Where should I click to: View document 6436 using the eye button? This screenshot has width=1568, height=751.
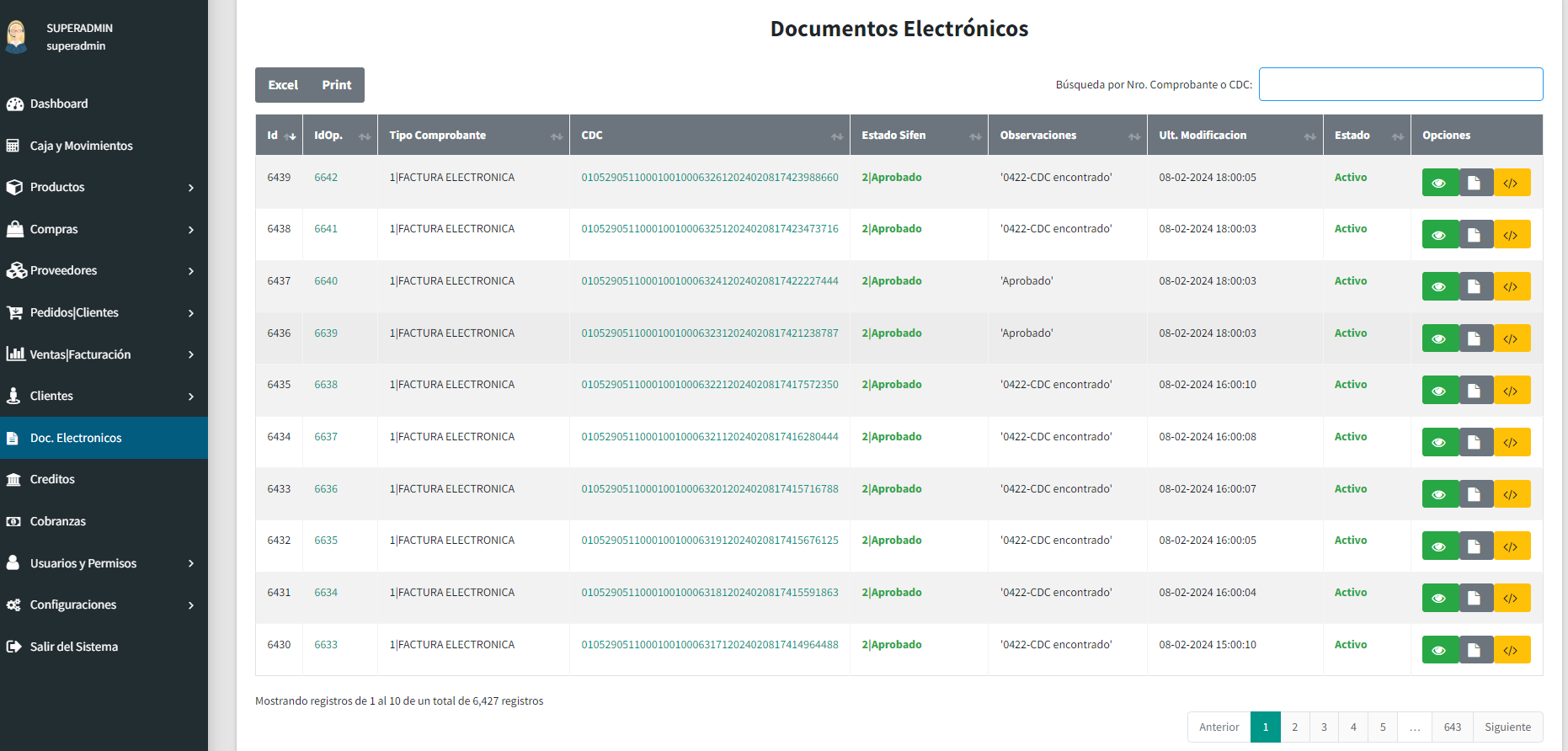click(x=1439, y=338)
